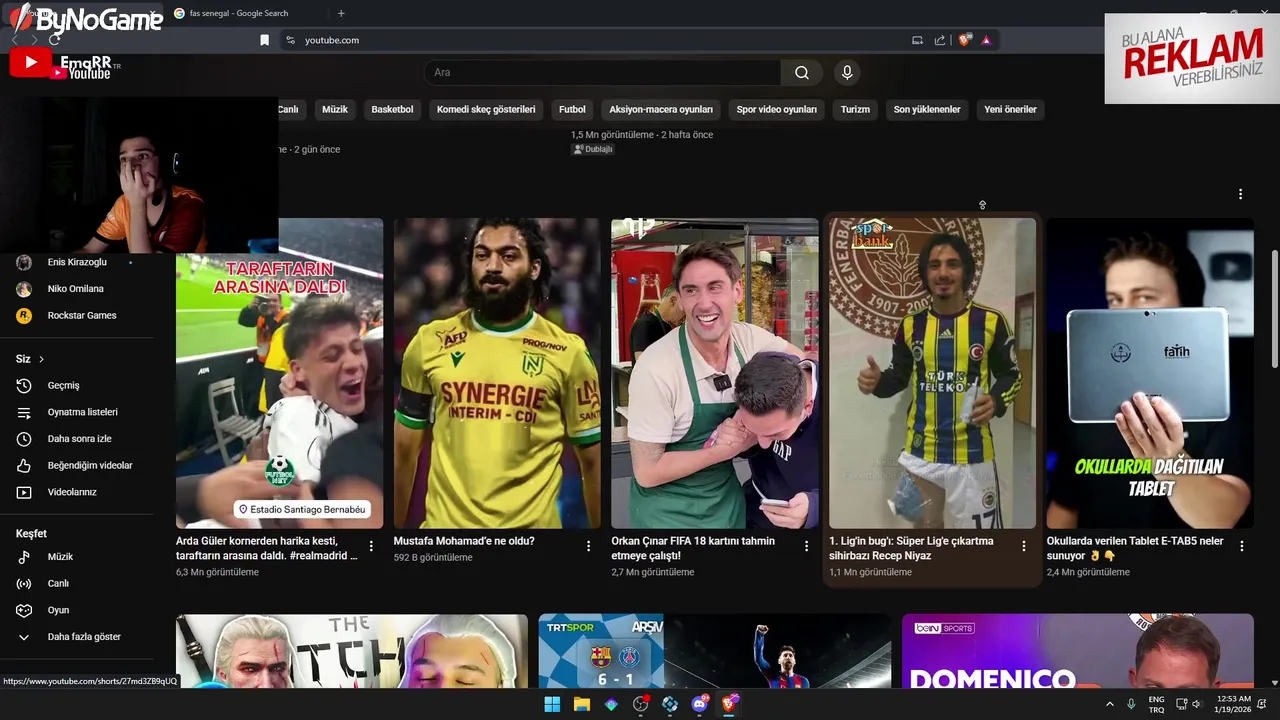Click the cast screen icon in the address bar
This screenshot has width=1280, height=720.
[917, 40]
